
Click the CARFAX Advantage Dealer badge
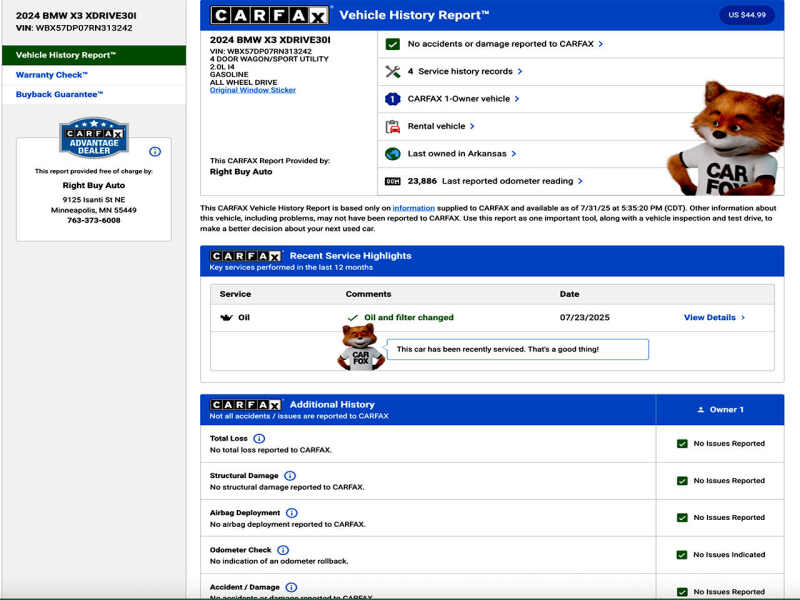[94, 137]
